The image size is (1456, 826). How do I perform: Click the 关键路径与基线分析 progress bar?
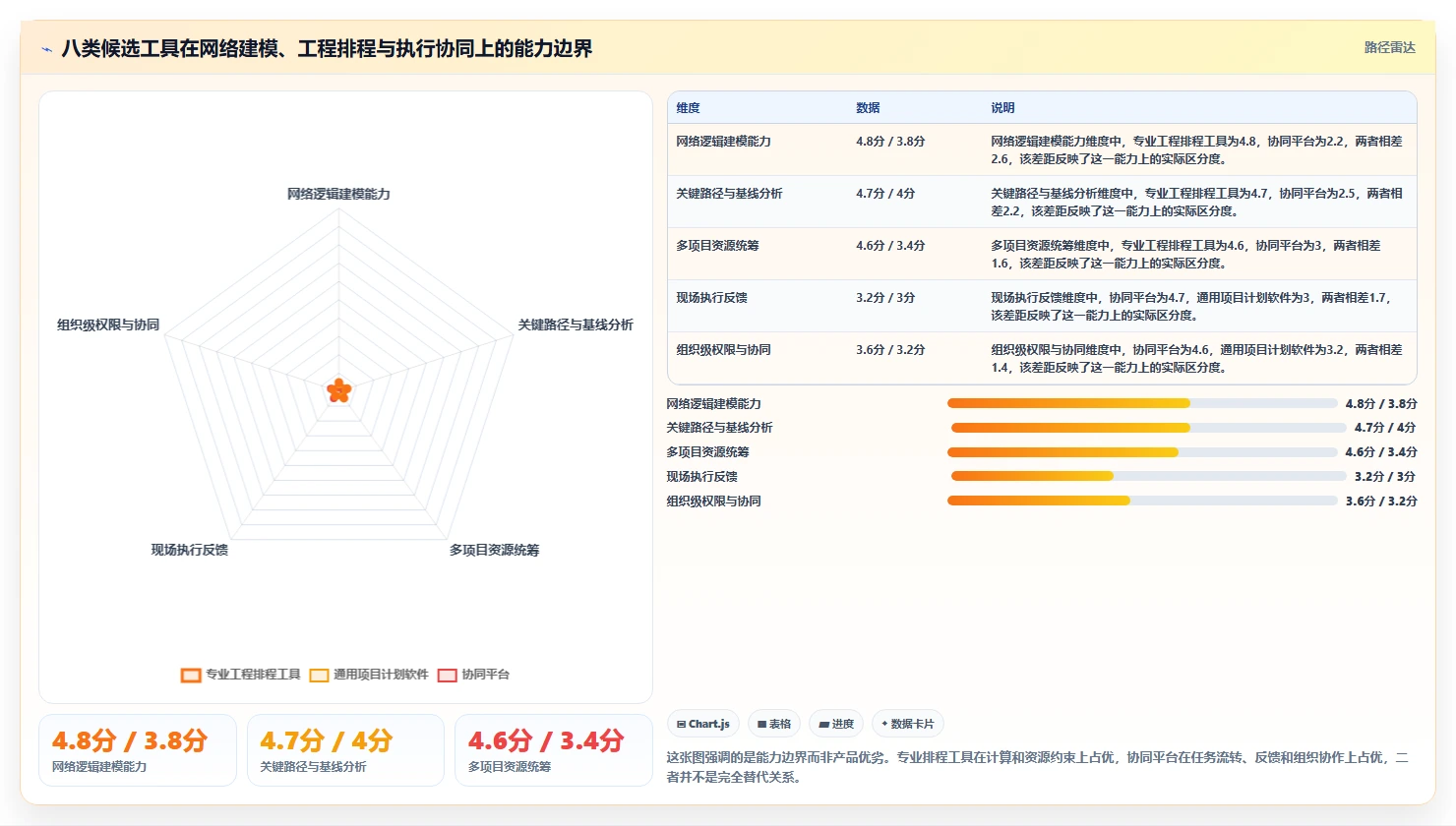point(1148,428)
